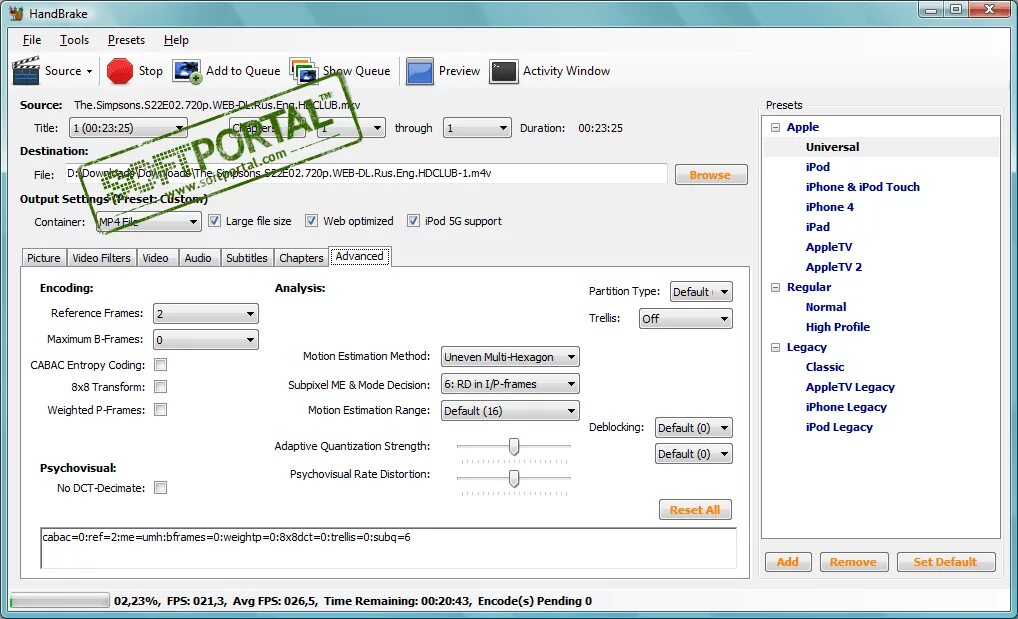The height and width of the screenshot is (619, 1018).
Task: Select the iPad preset
Action: click(817, 227)
